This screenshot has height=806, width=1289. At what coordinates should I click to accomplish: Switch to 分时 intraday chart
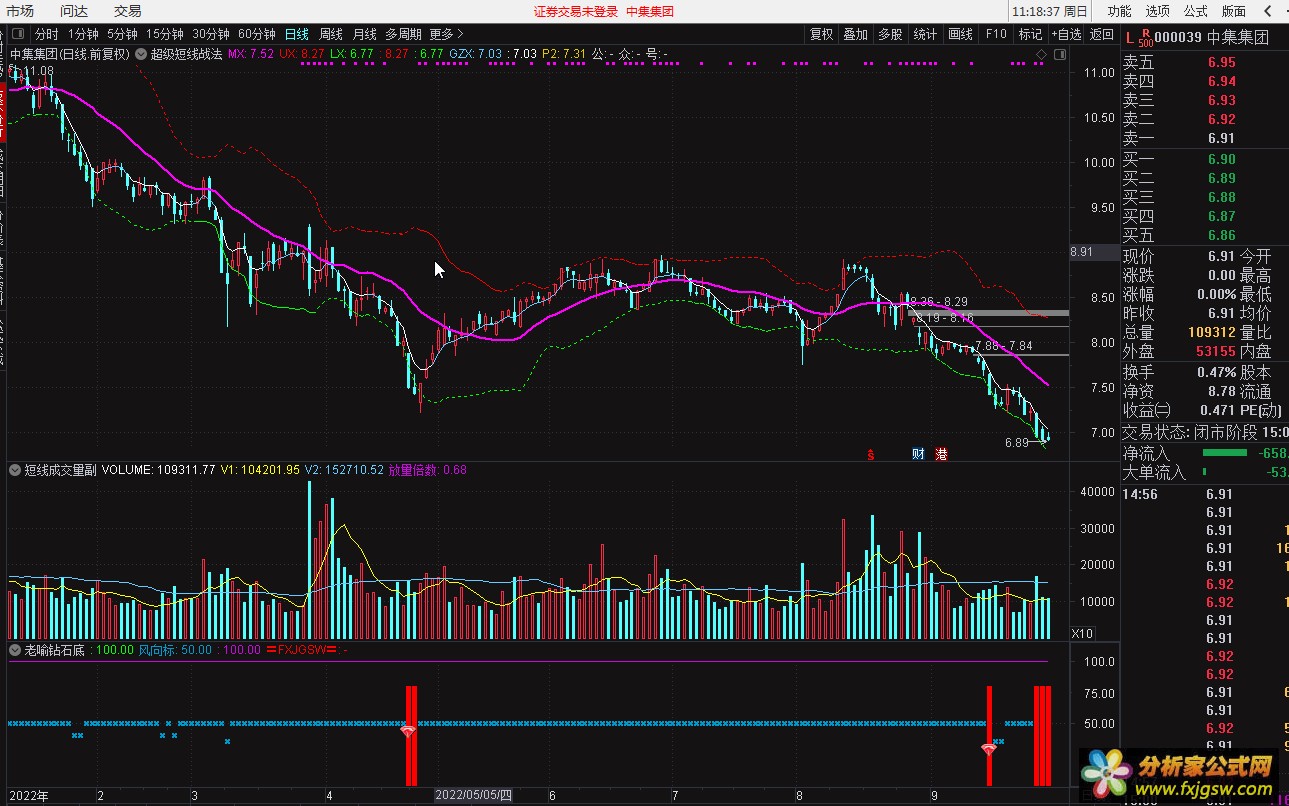point(47,34)
